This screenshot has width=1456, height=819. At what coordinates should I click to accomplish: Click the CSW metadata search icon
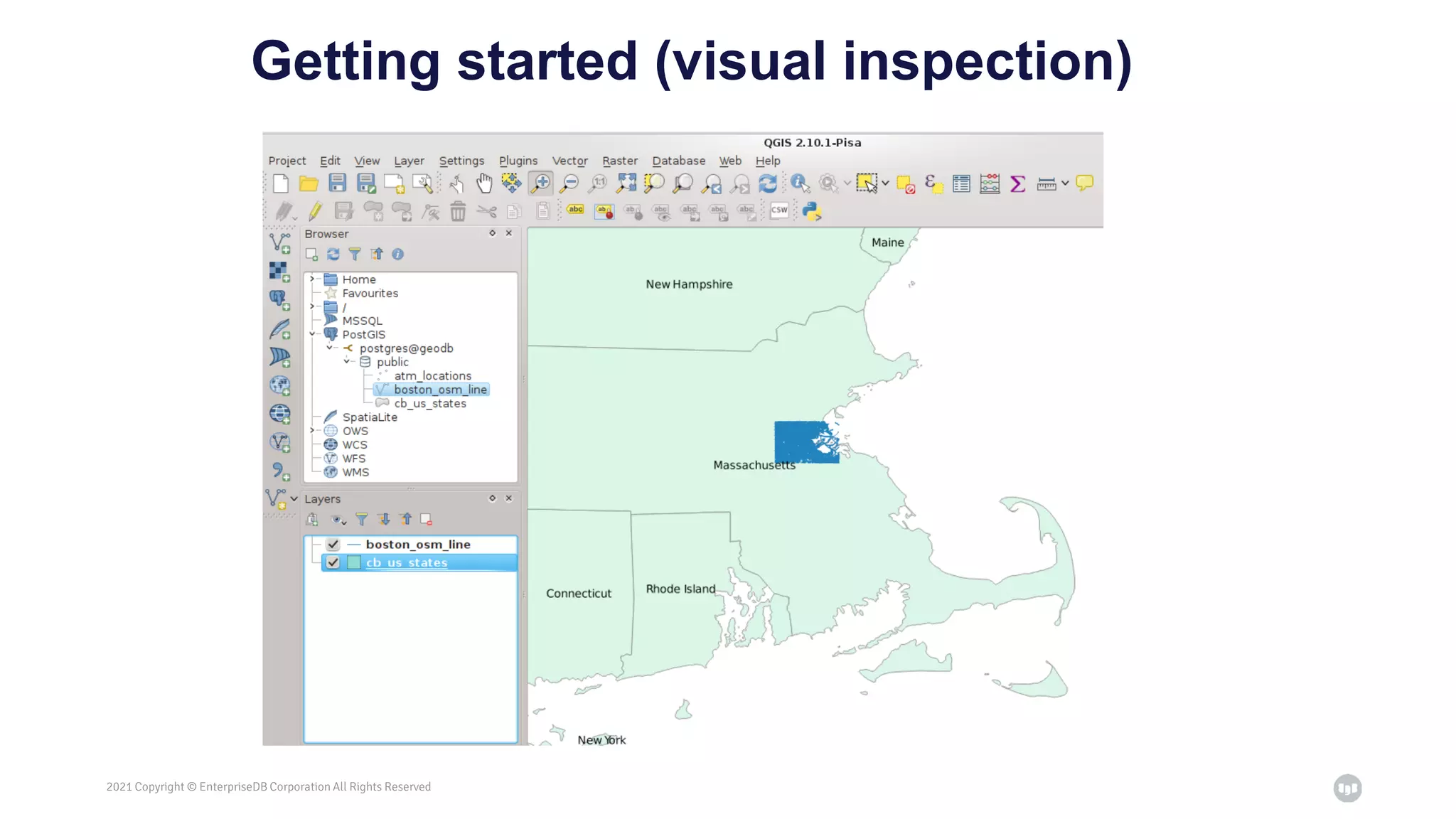(779, 210)
